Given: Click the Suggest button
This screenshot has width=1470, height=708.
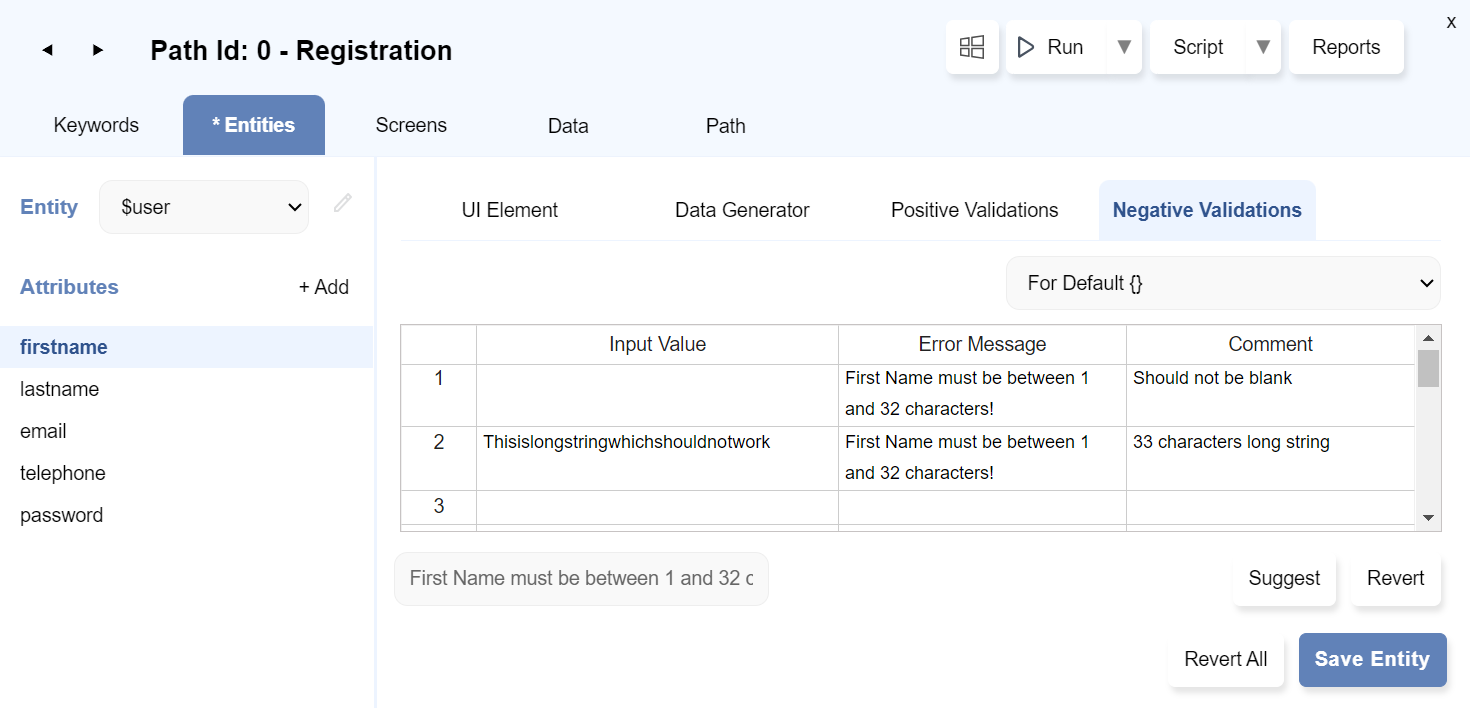Looking at the screenshot, I should [x=1284, y=578].
